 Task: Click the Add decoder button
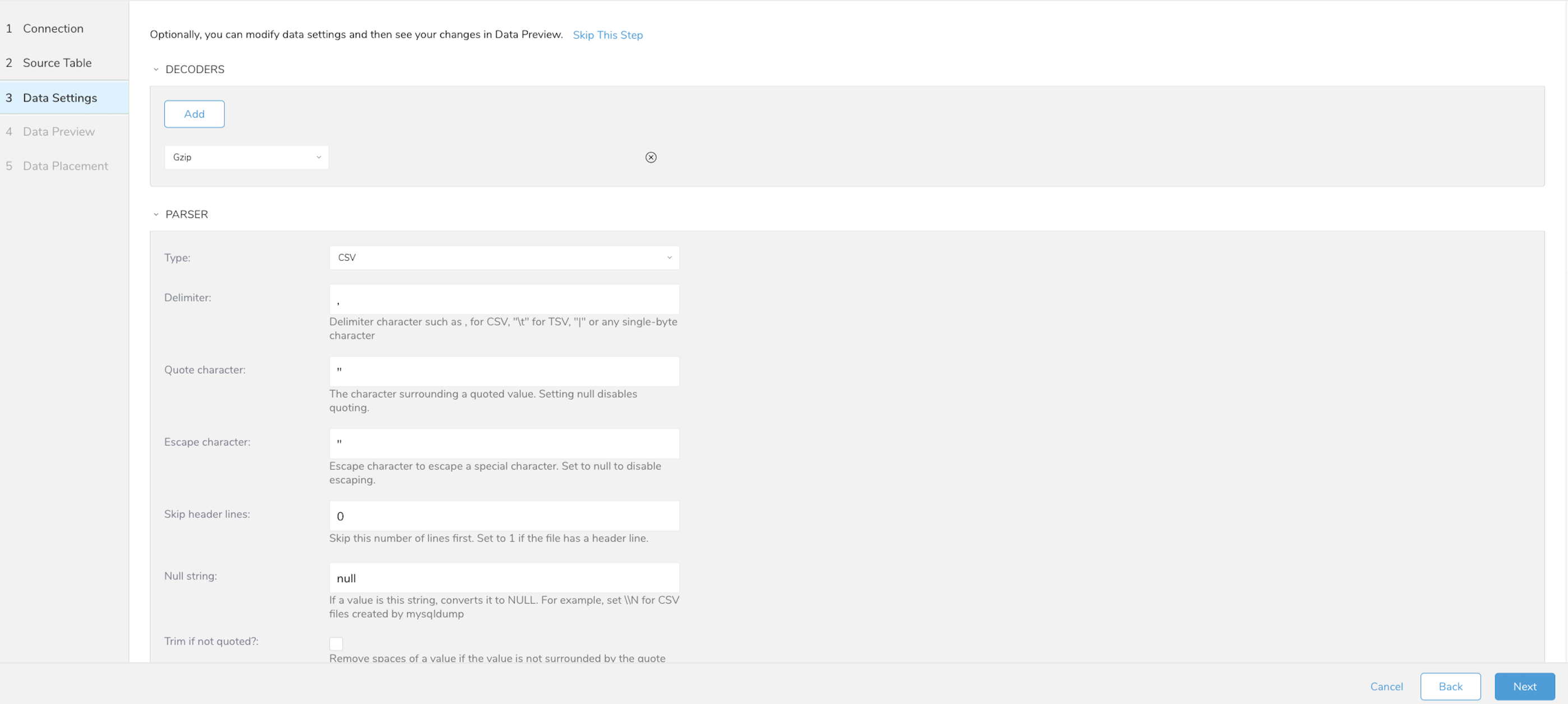(x=194, y=114)
